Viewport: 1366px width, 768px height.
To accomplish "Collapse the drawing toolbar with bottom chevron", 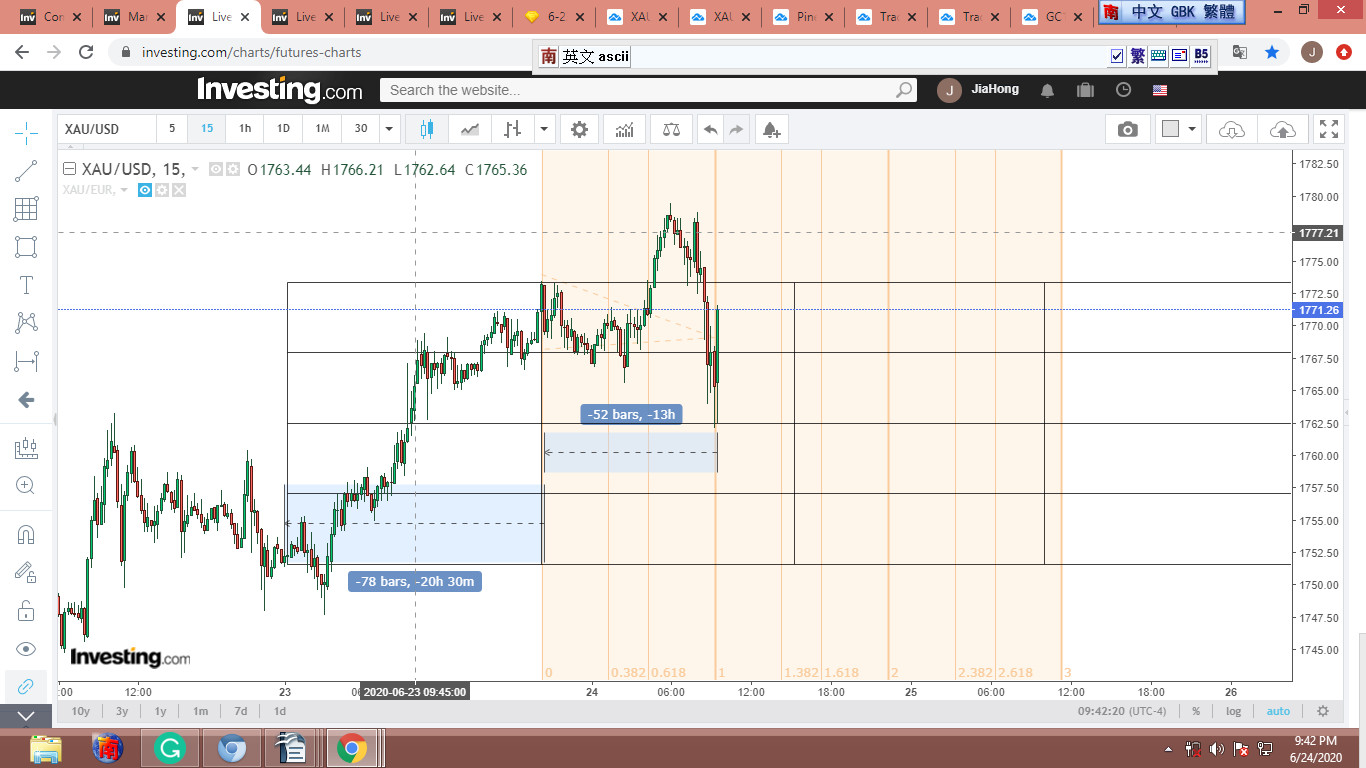I will click(26, 715).
